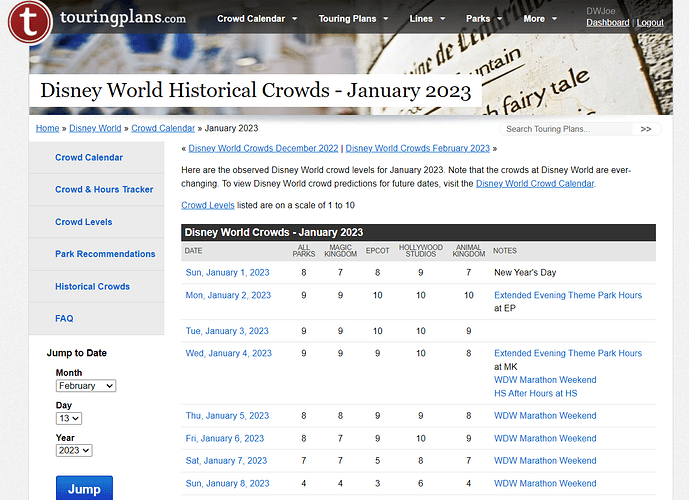The width and height of the screenshot is (689, 500).
Task: Click the Logout link
Action: 650,22
